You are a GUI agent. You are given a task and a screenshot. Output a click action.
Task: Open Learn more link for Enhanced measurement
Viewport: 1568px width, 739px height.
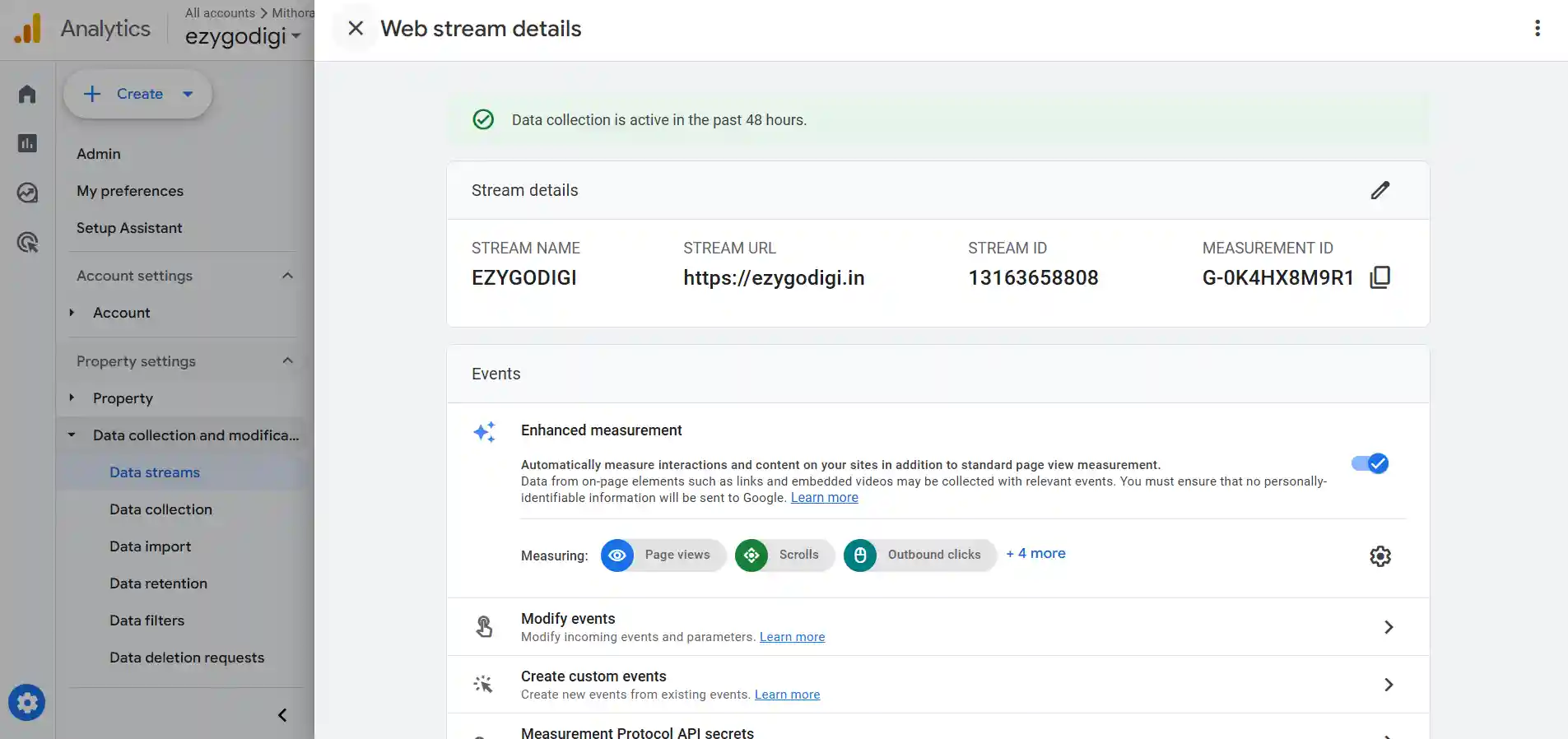(x=824, y=497)
